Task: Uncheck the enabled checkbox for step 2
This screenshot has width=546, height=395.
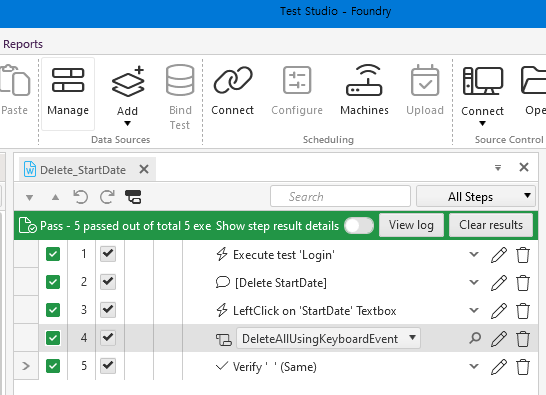Action: pos(108,282)
